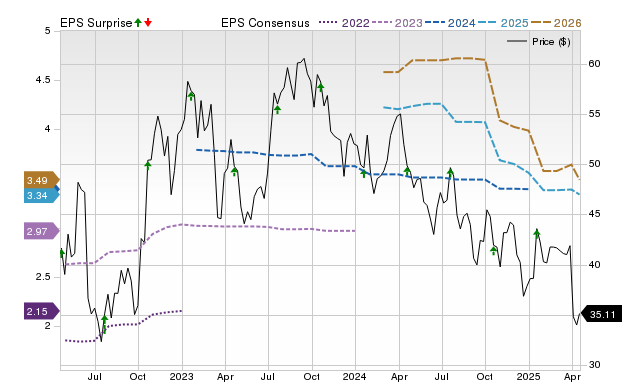640x382 pixels.
Task: Toggle the 2022 EPS consensus legend entry
Action: click(344, 23)
